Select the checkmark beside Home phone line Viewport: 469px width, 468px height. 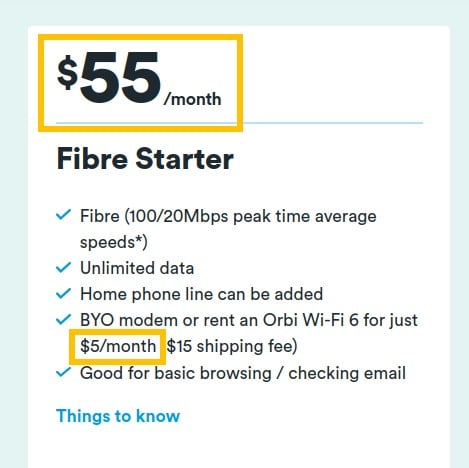(63, 293)
